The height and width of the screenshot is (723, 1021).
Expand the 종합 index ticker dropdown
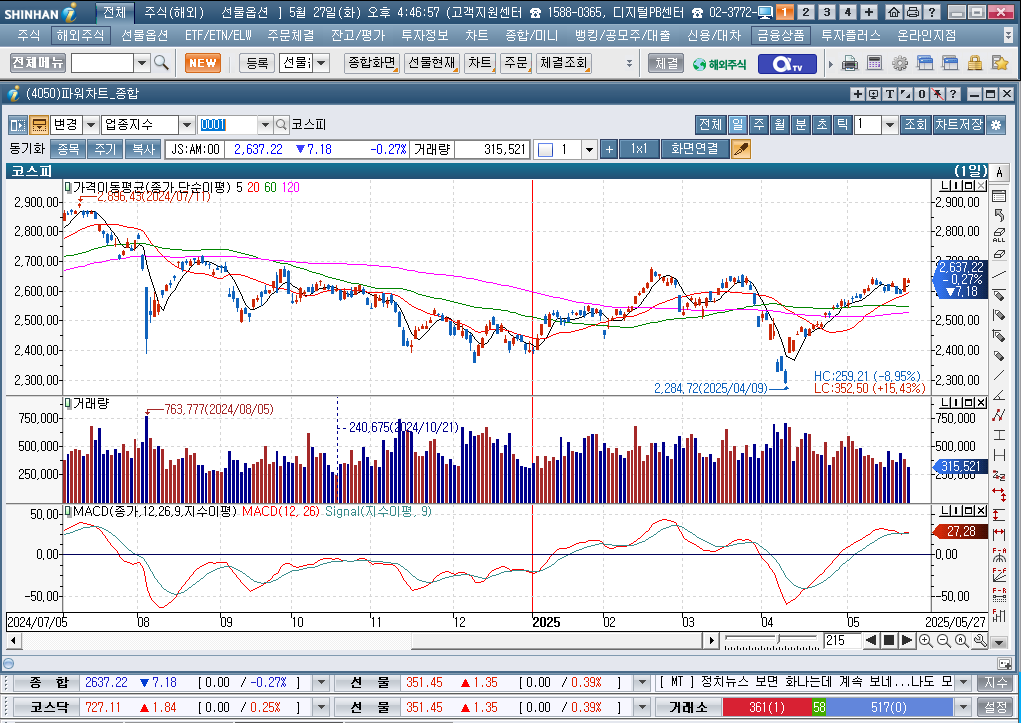tap(320, 683)
